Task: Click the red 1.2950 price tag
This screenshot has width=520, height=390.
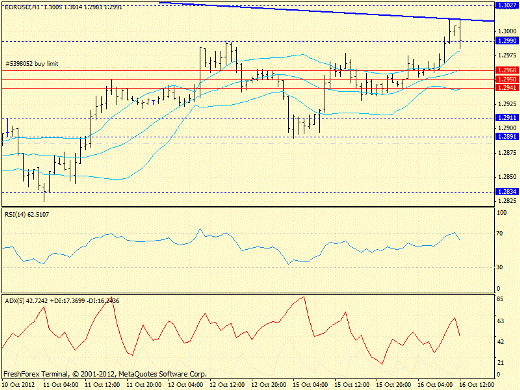Action: click(x=507, y=79)
